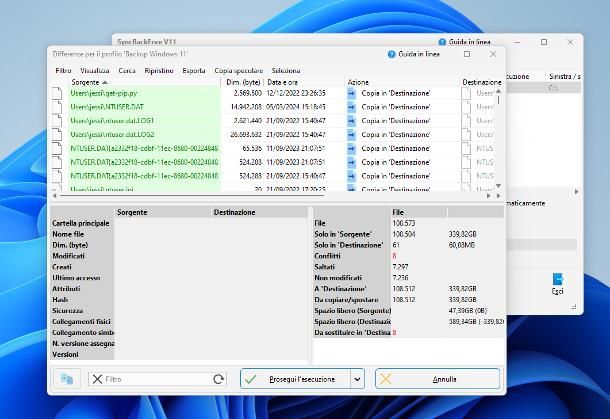Click into the Filtro input field

coord(158,379)
